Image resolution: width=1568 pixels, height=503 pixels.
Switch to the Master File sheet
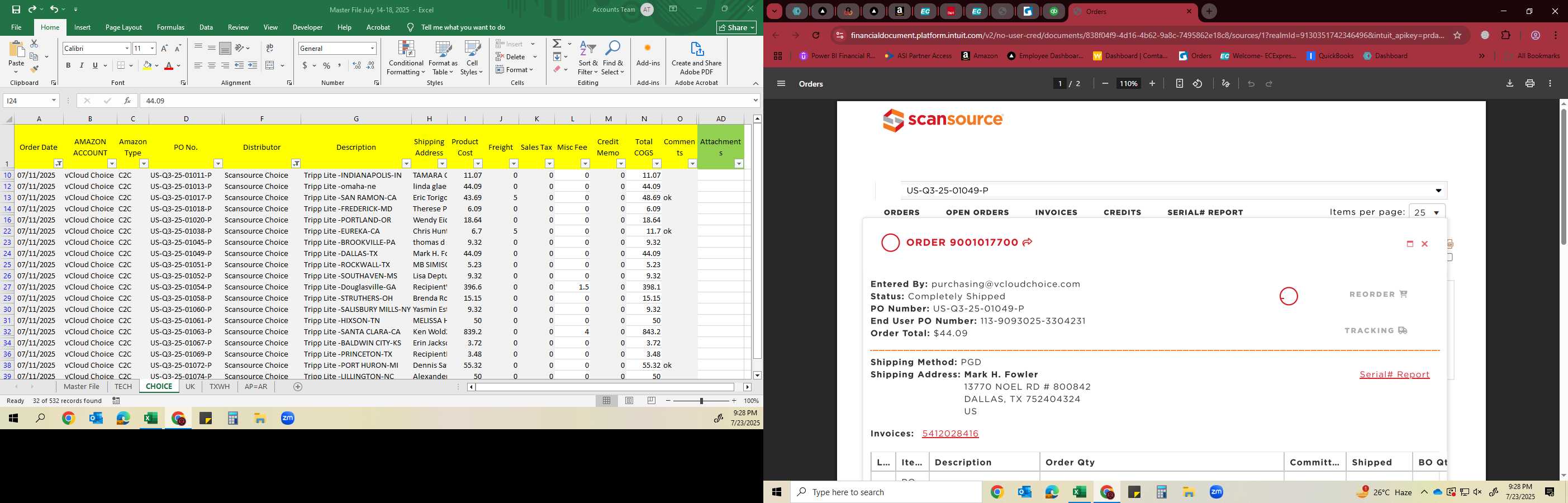click(x=82, y=387)
